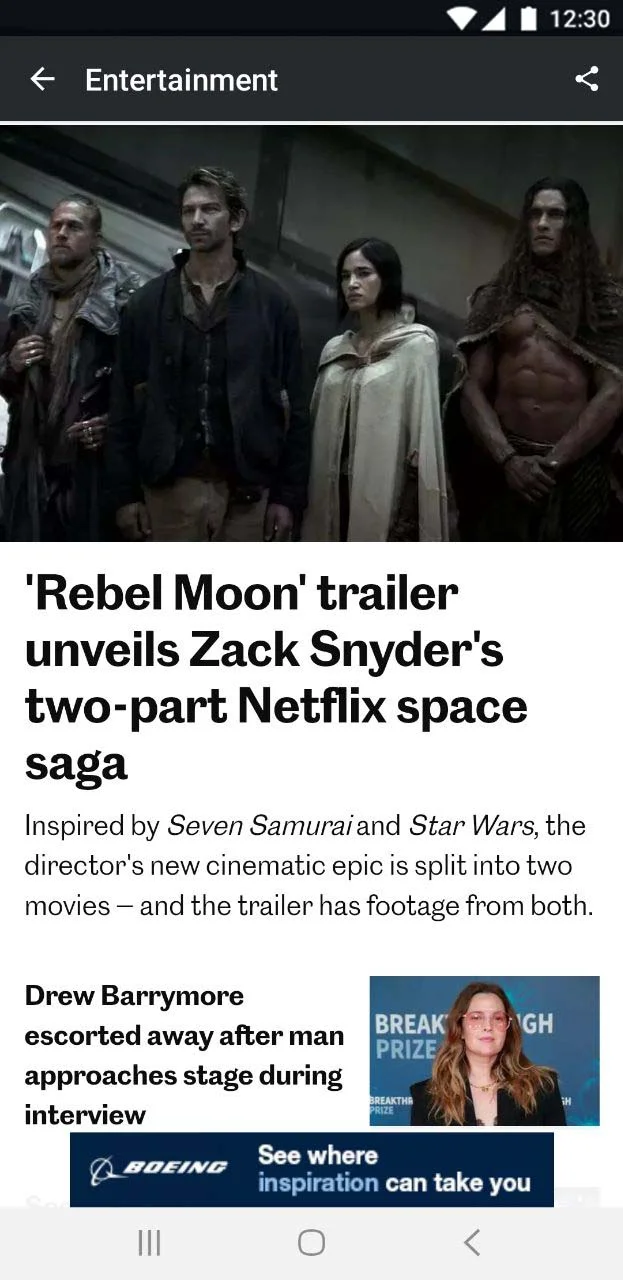Open Android recent apps button
The image size is (623, 1280).
point(149,1242)
